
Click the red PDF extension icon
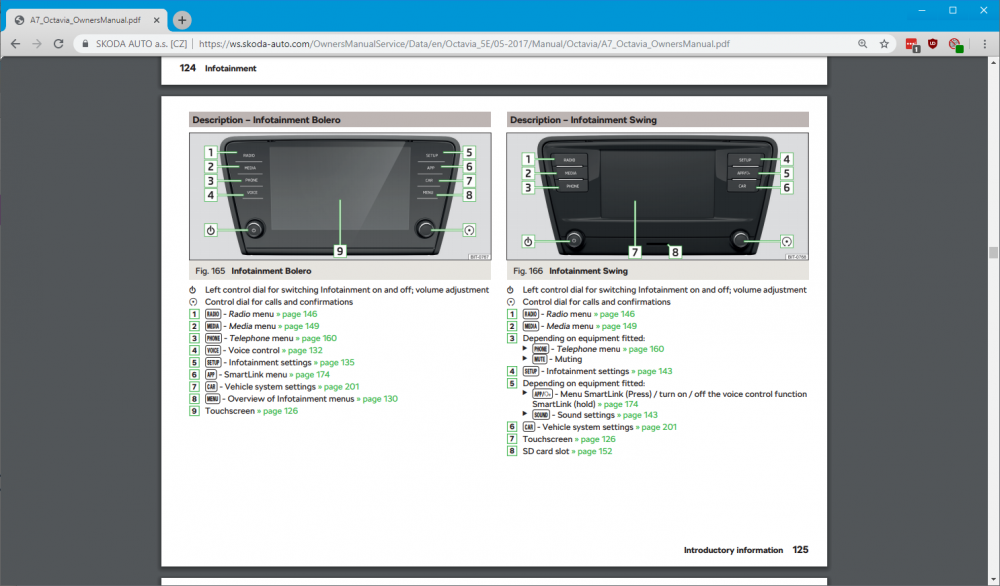[x=912, y=44]
